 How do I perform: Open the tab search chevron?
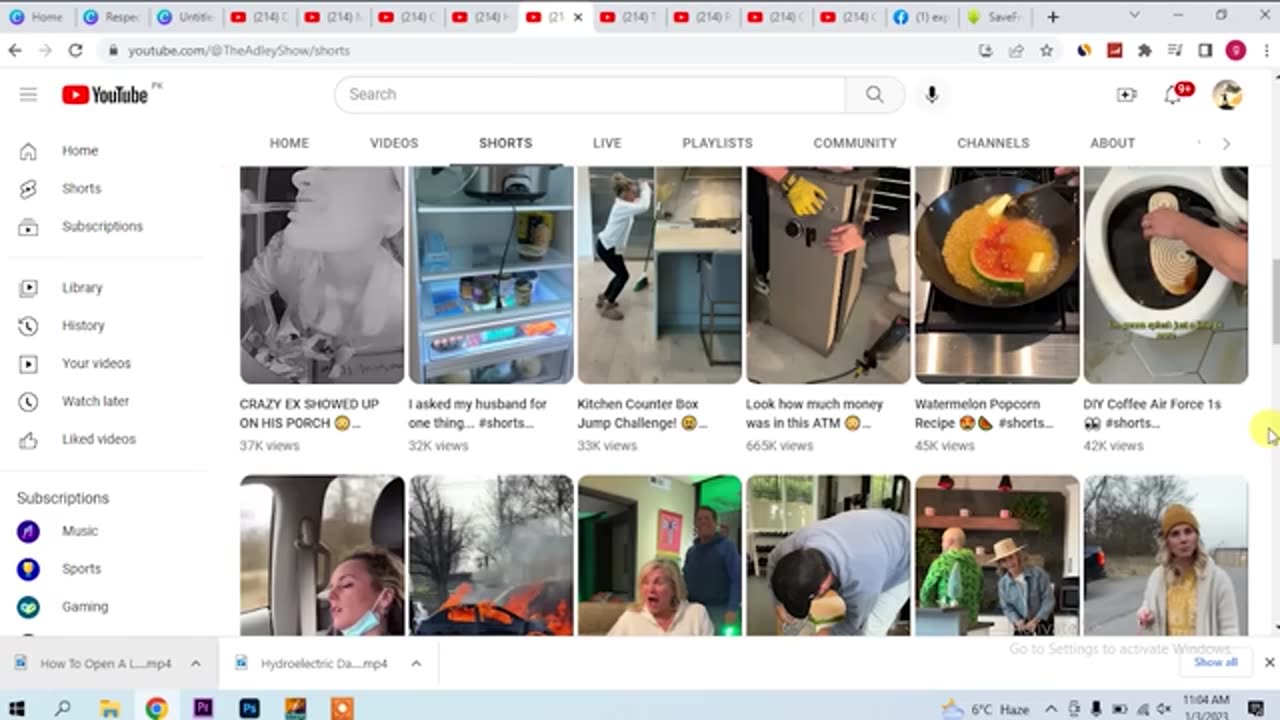[1134, 16]
